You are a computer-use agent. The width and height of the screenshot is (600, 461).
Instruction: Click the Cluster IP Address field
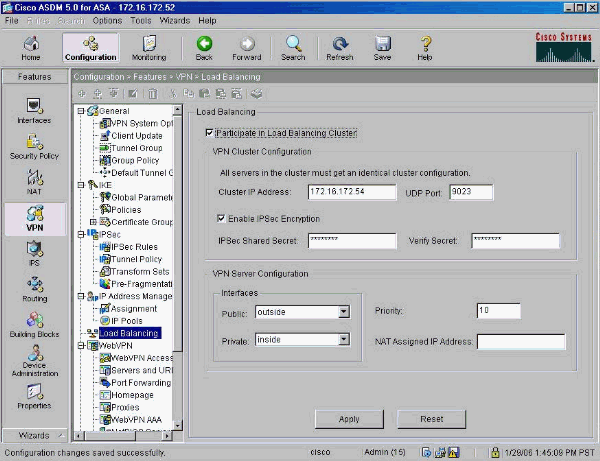click(352, 192)
